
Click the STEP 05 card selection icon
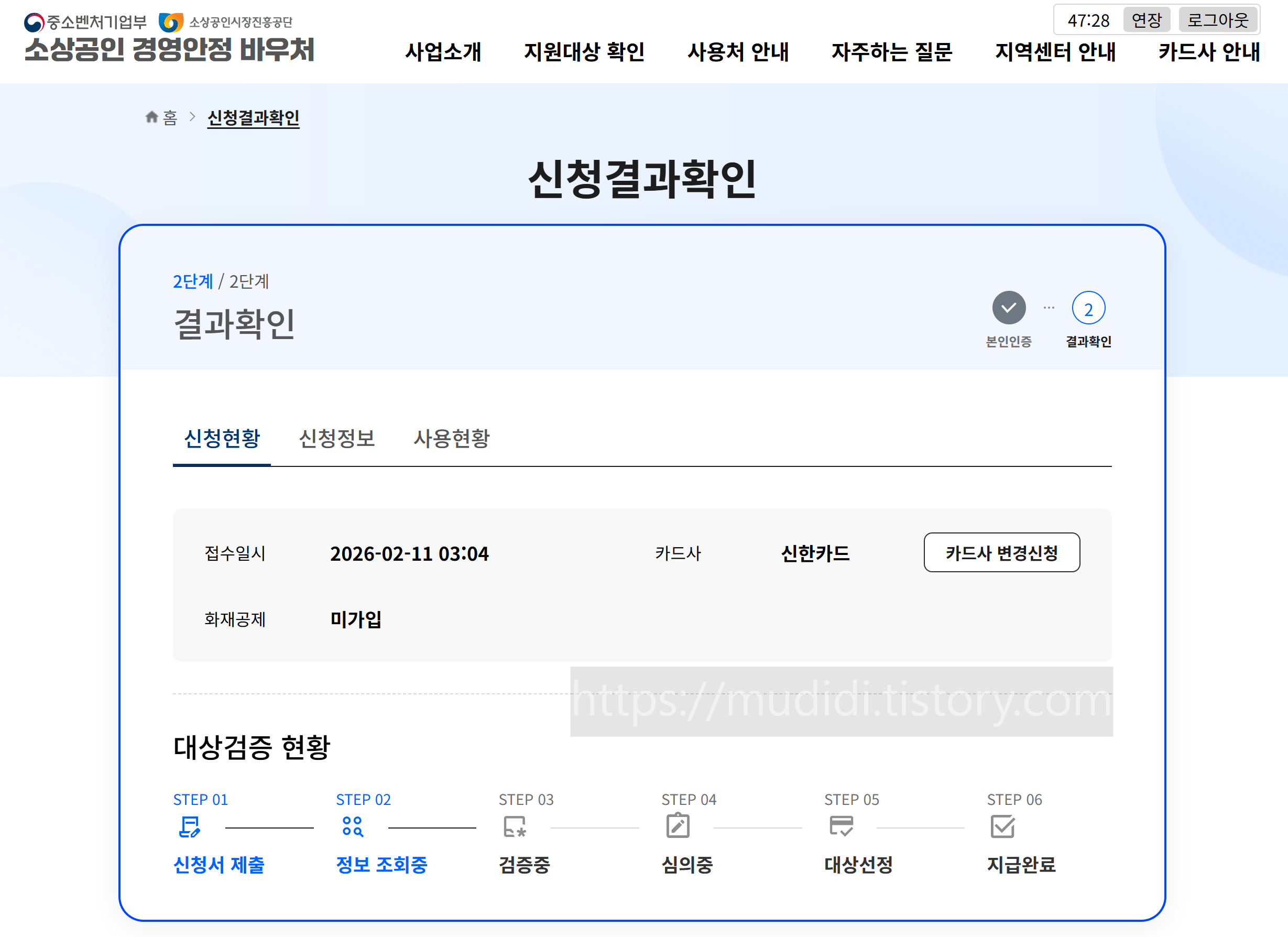841,827
